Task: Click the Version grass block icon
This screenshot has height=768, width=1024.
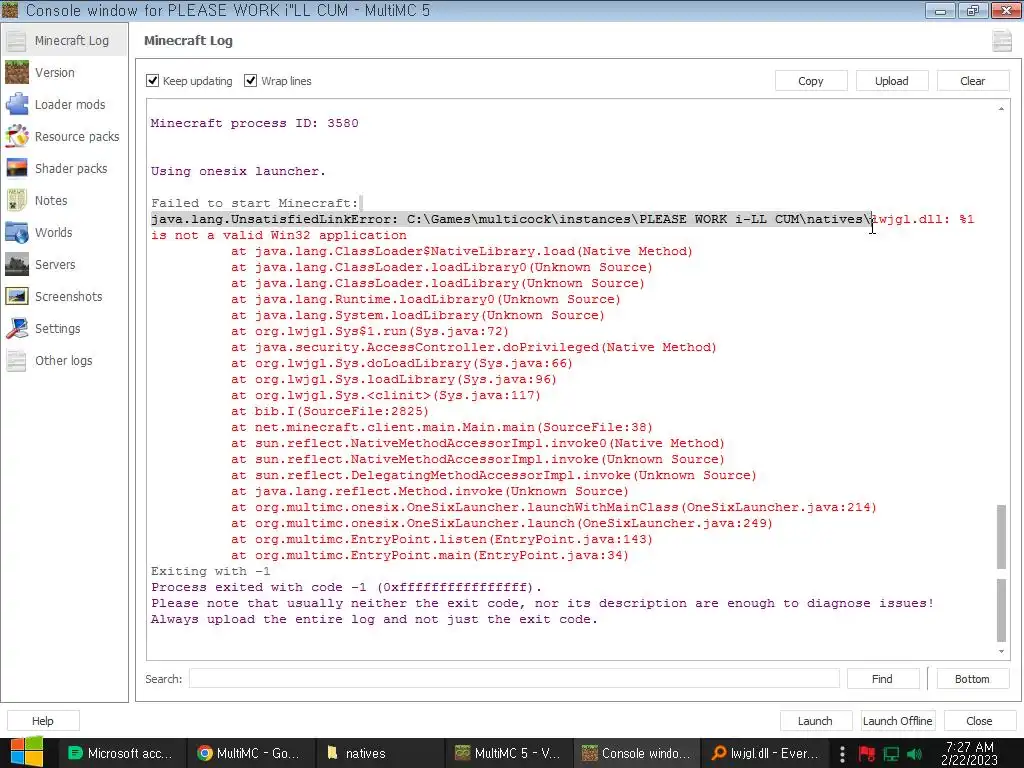Action: (16, 72)
